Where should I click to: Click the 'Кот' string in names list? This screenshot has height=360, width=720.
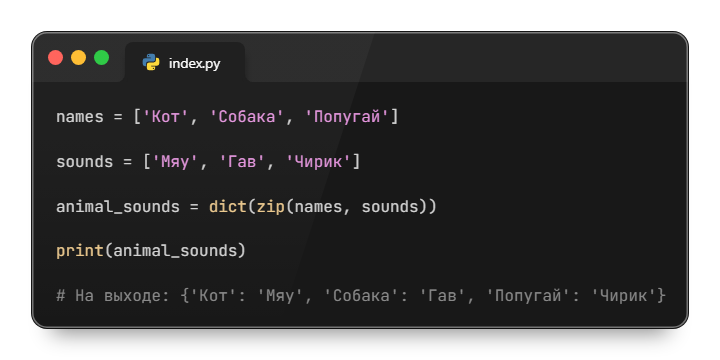(166, 117)
